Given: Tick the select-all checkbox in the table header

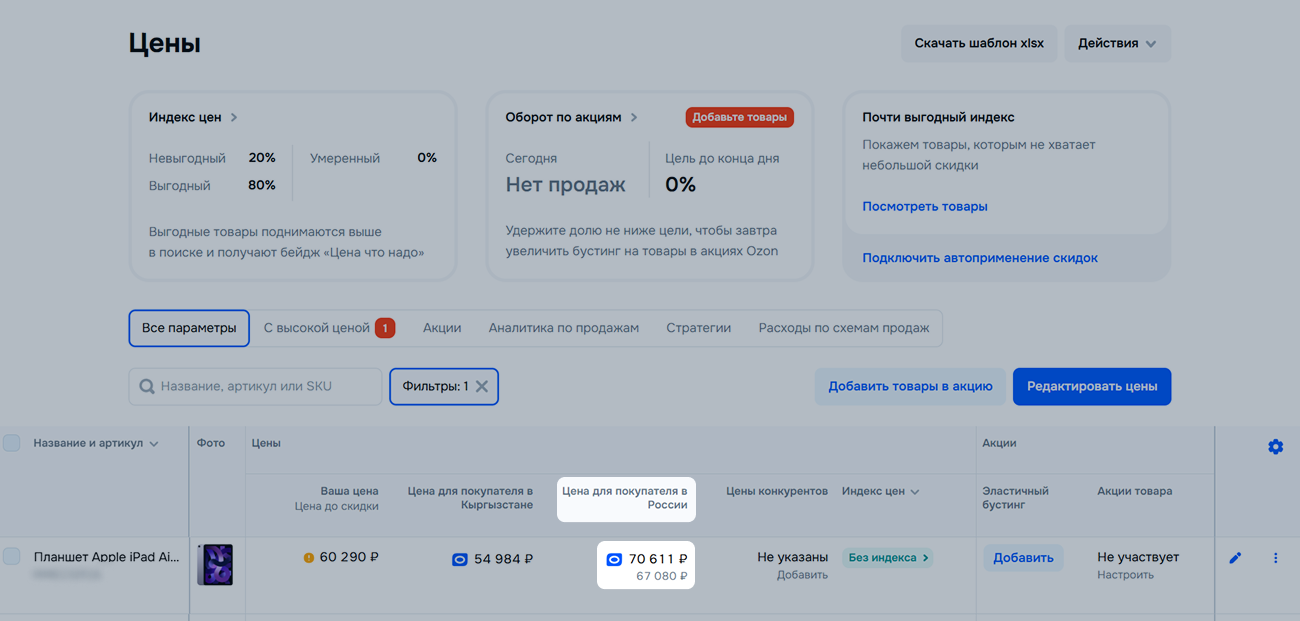Looking at the screenshot, I should [12, 443].
